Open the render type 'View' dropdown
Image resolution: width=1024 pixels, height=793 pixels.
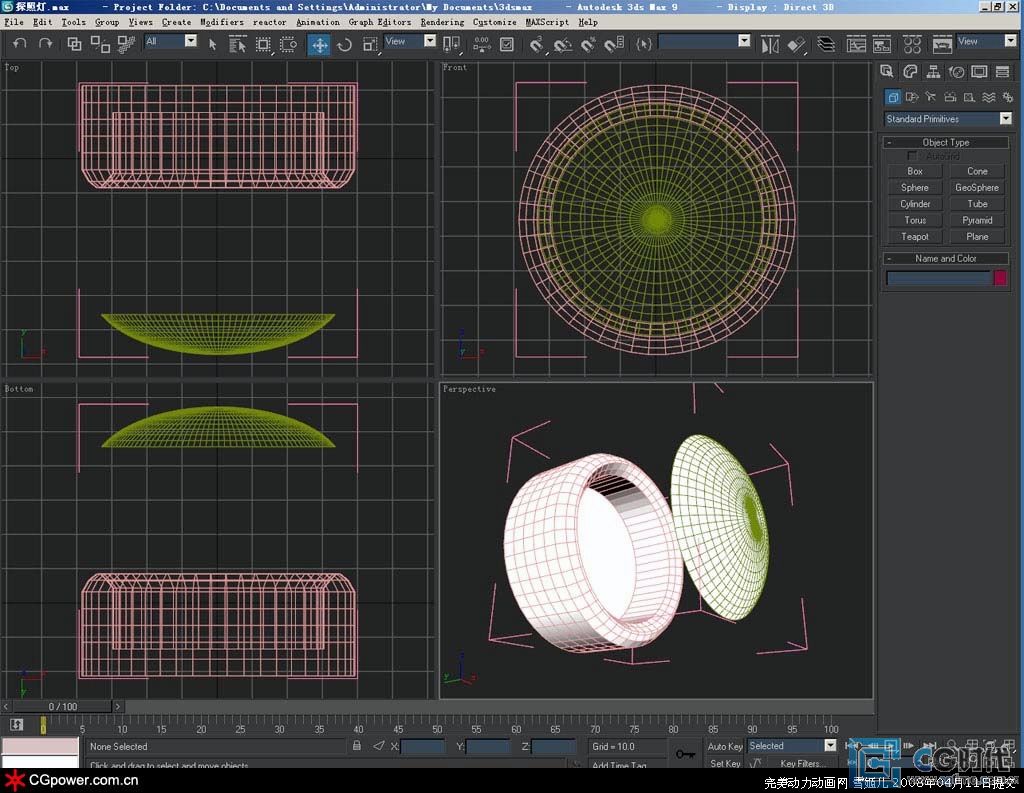[1010, 40]
